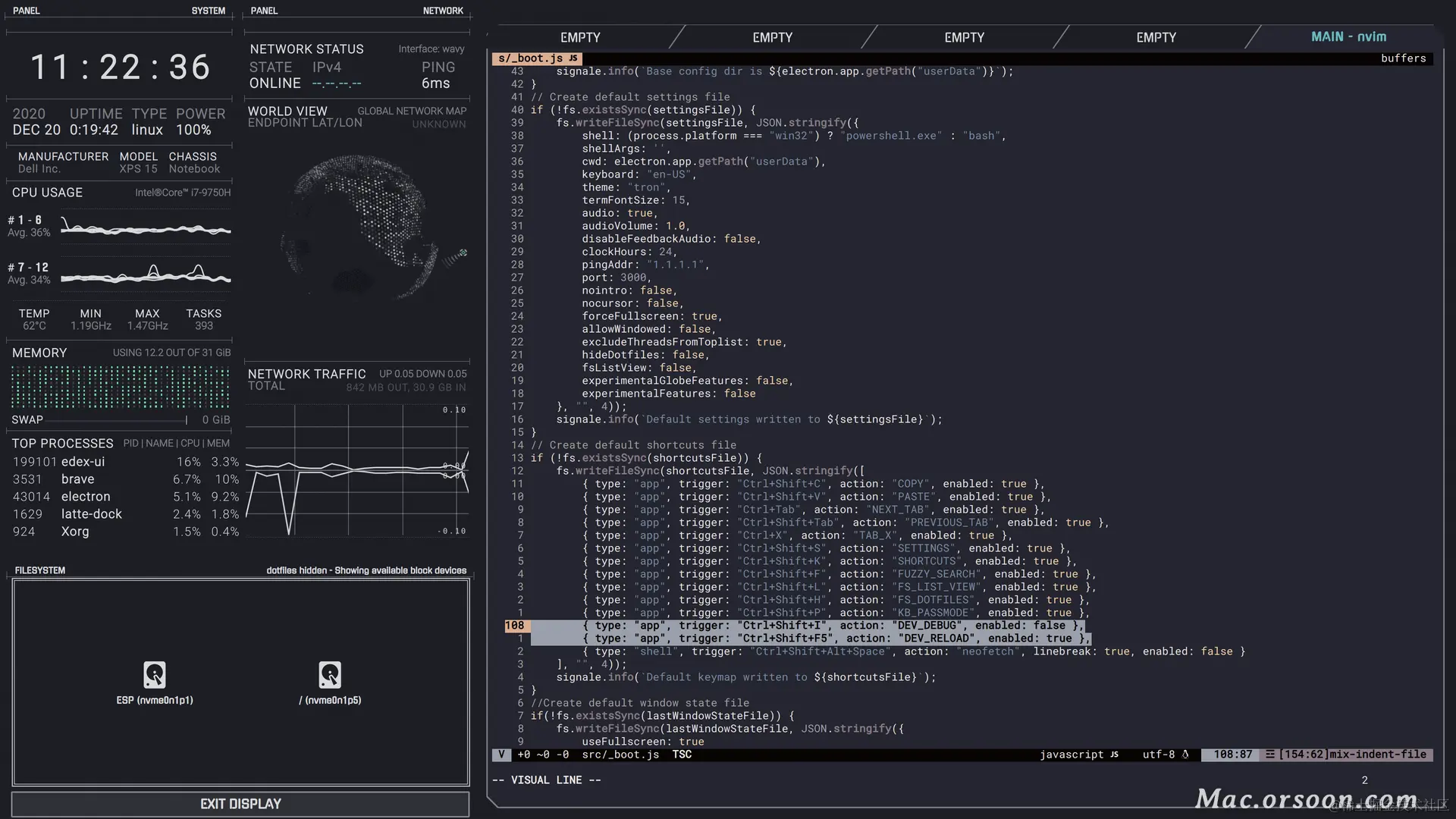Switch to the MAIN - nvim tab
The height and width of the screenshot is (819, 1456).
pyautogui.click(x=1348, y=37)
